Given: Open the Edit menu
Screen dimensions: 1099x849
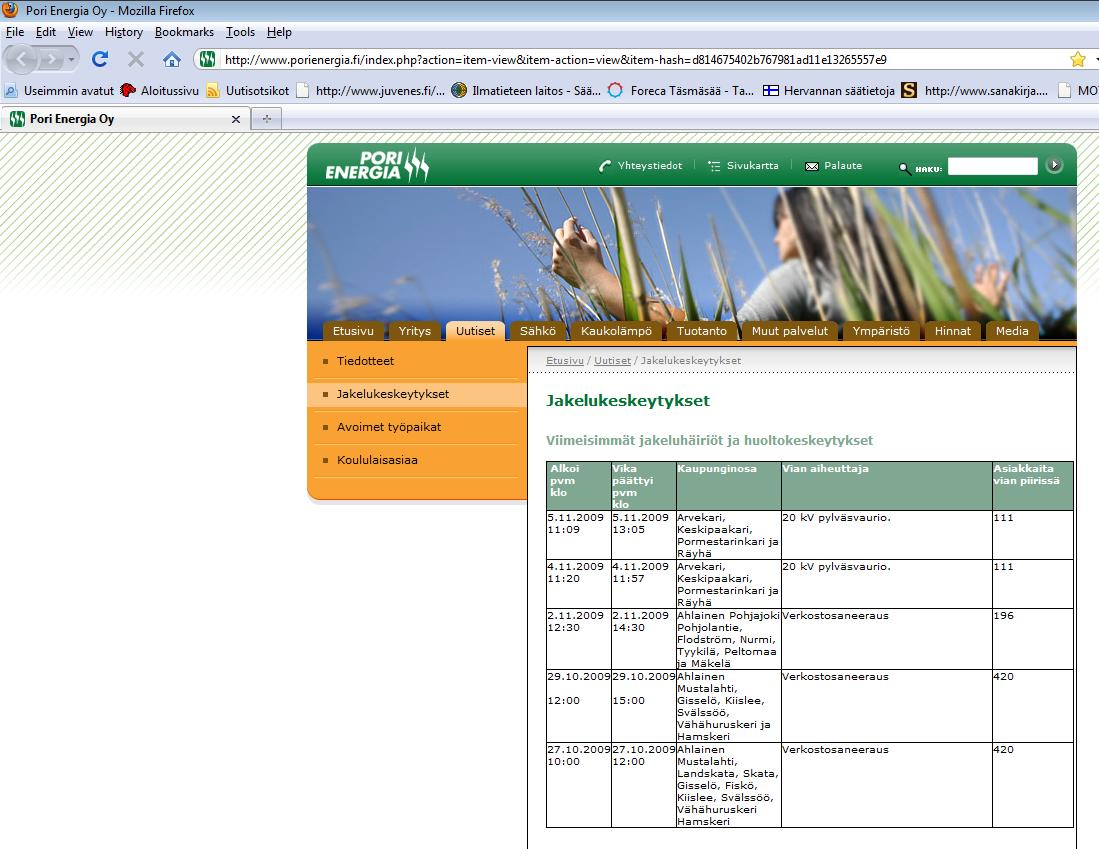Looking at the screenshot, I should [x=46, y=32].
